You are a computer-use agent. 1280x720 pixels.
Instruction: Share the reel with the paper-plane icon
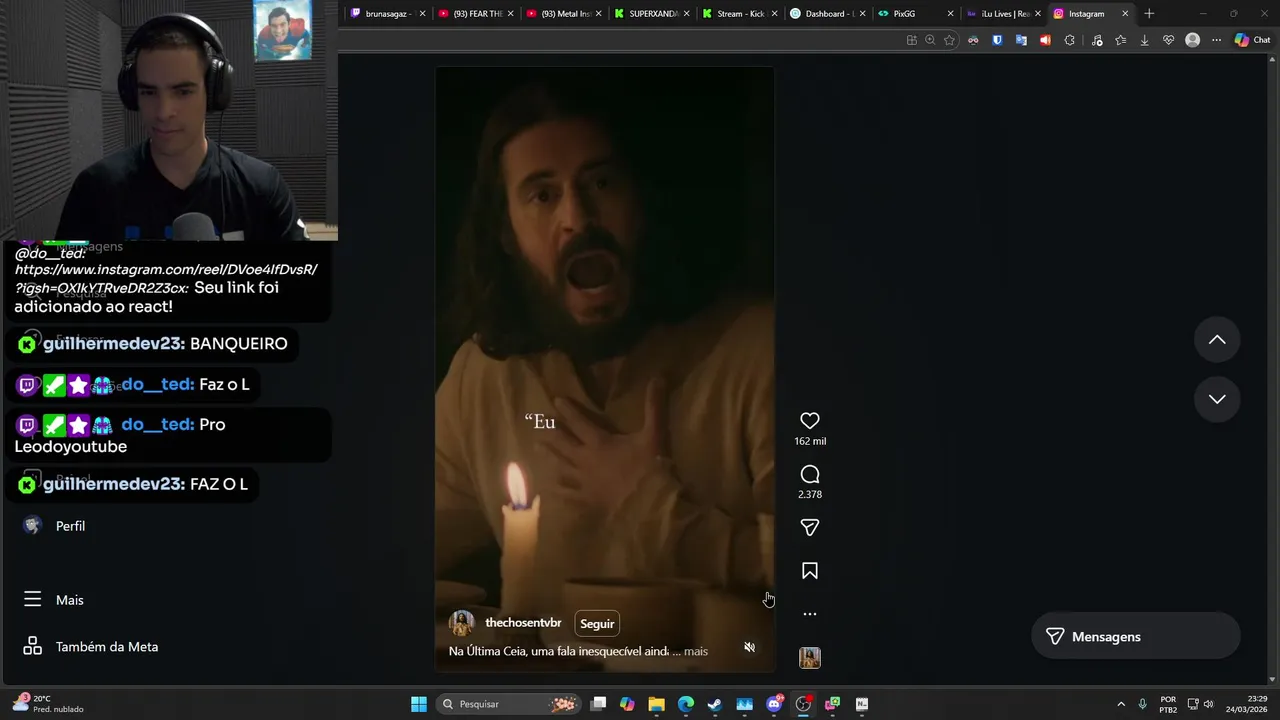(810, 527)
